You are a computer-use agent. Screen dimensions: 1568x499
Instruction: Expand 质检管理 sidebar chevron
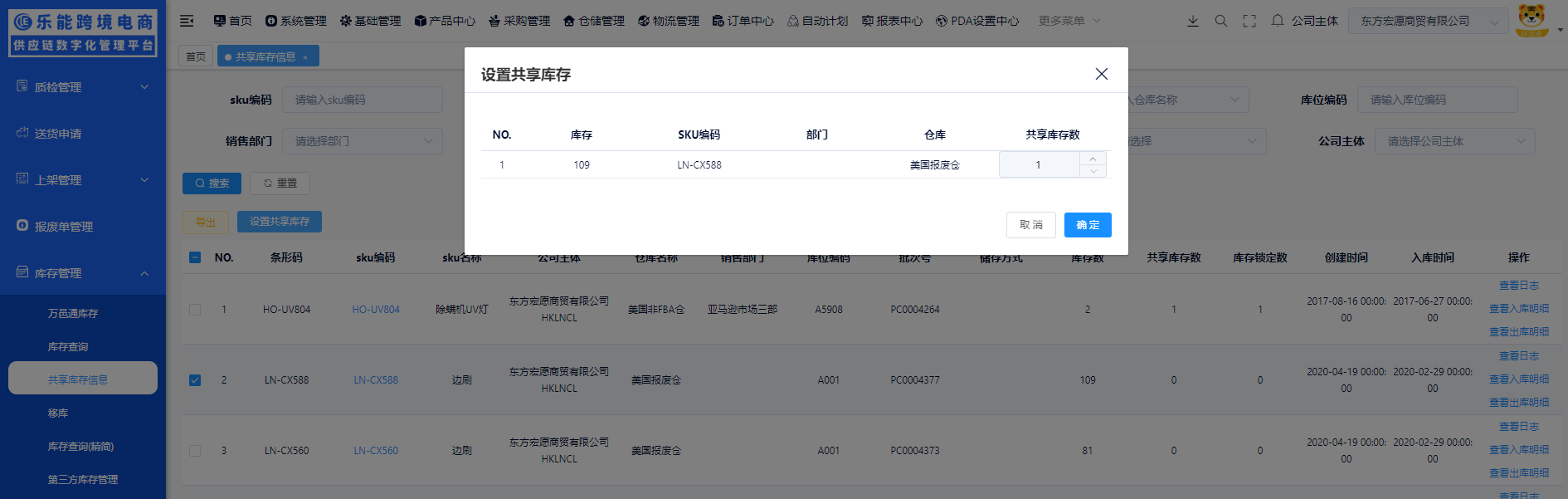144,87
